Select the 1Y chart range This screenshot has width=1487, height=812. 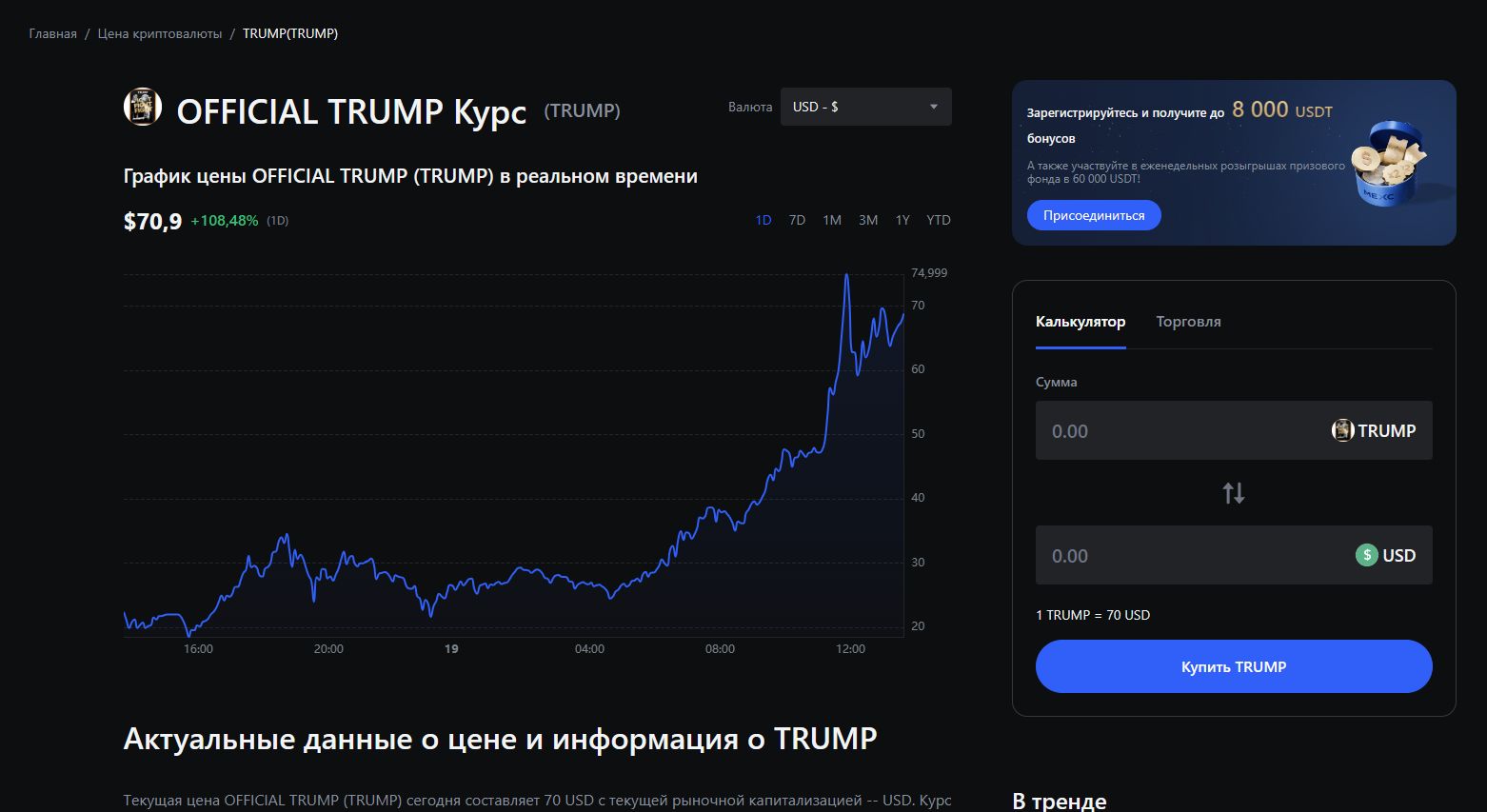point(902,220)
